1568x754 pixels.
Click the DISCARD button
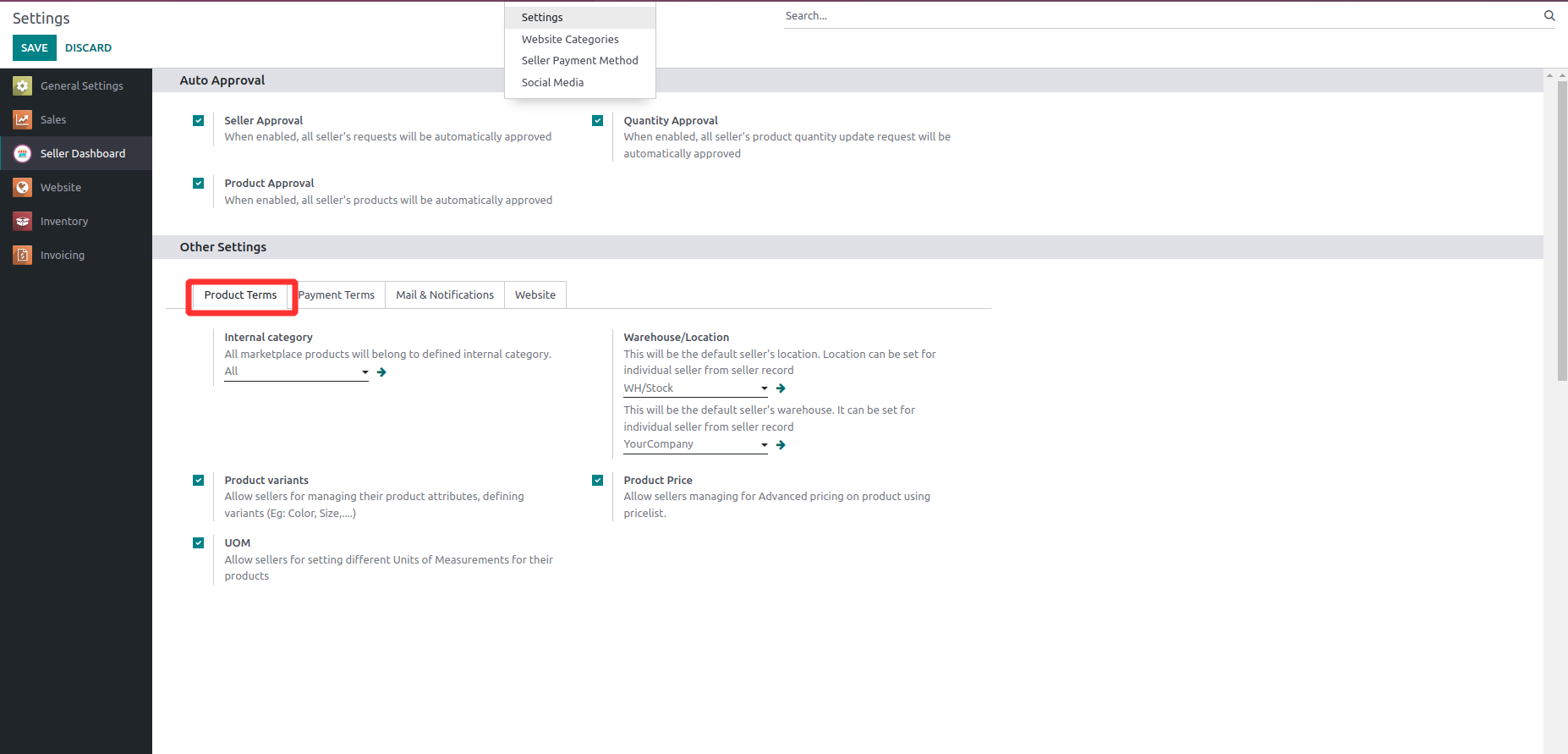(88, 48)
